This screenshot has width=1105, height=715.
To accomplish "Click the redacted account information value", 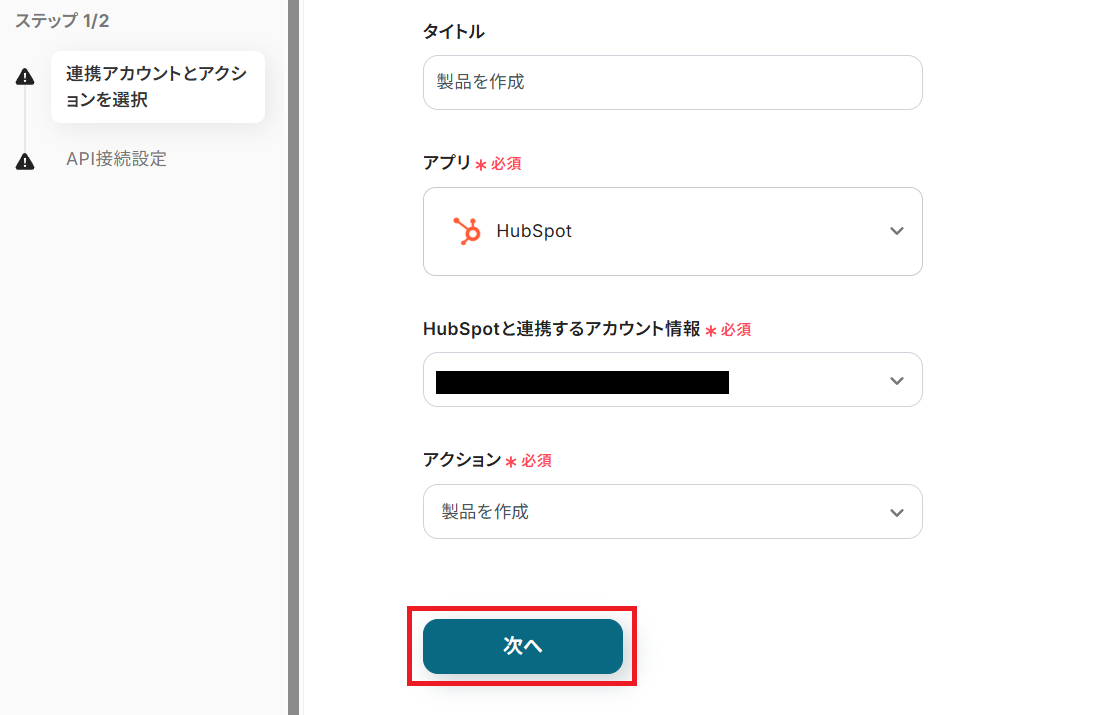I will 582,381.
